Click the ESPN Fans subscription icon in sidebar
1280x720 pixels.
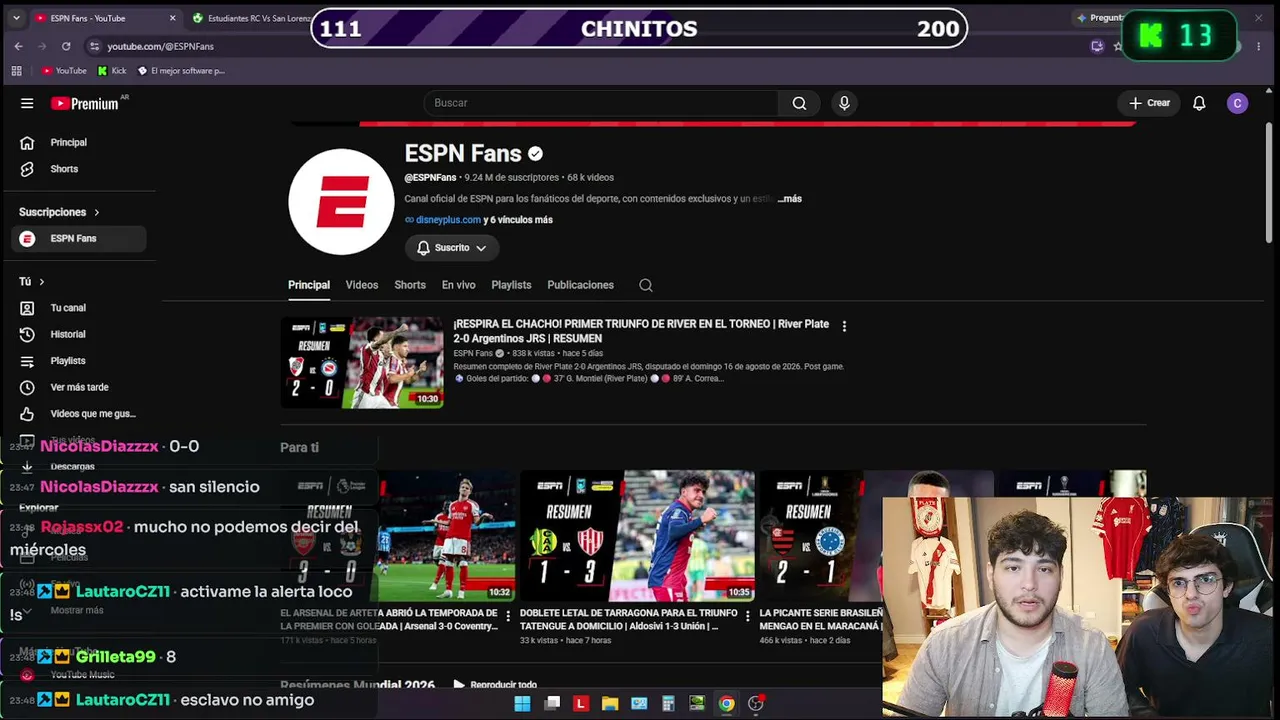27,239
